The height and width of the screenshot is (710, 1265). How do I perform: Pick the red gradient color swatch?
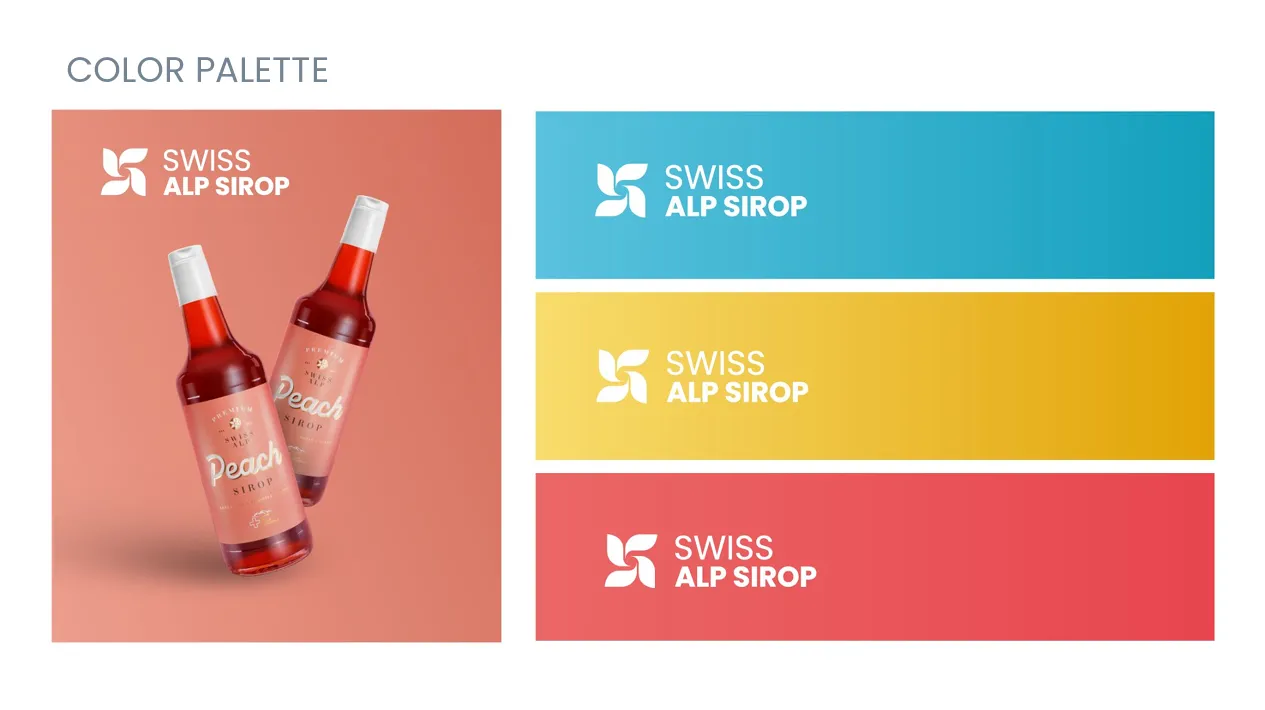click(x=875, y=557)
